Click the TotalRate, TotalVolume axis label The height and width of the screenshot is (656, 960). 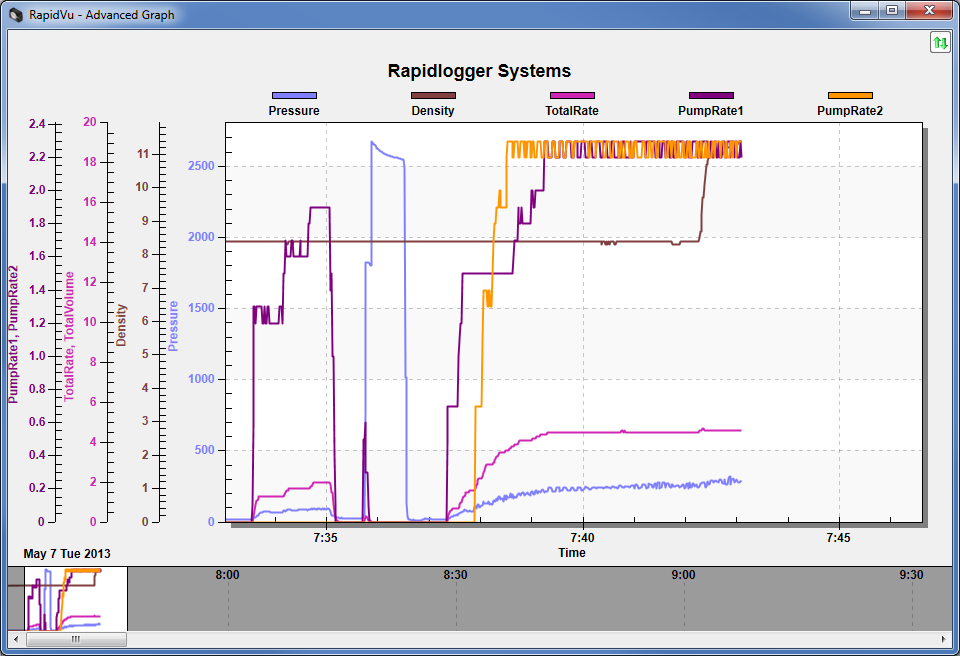pos(70,336)
